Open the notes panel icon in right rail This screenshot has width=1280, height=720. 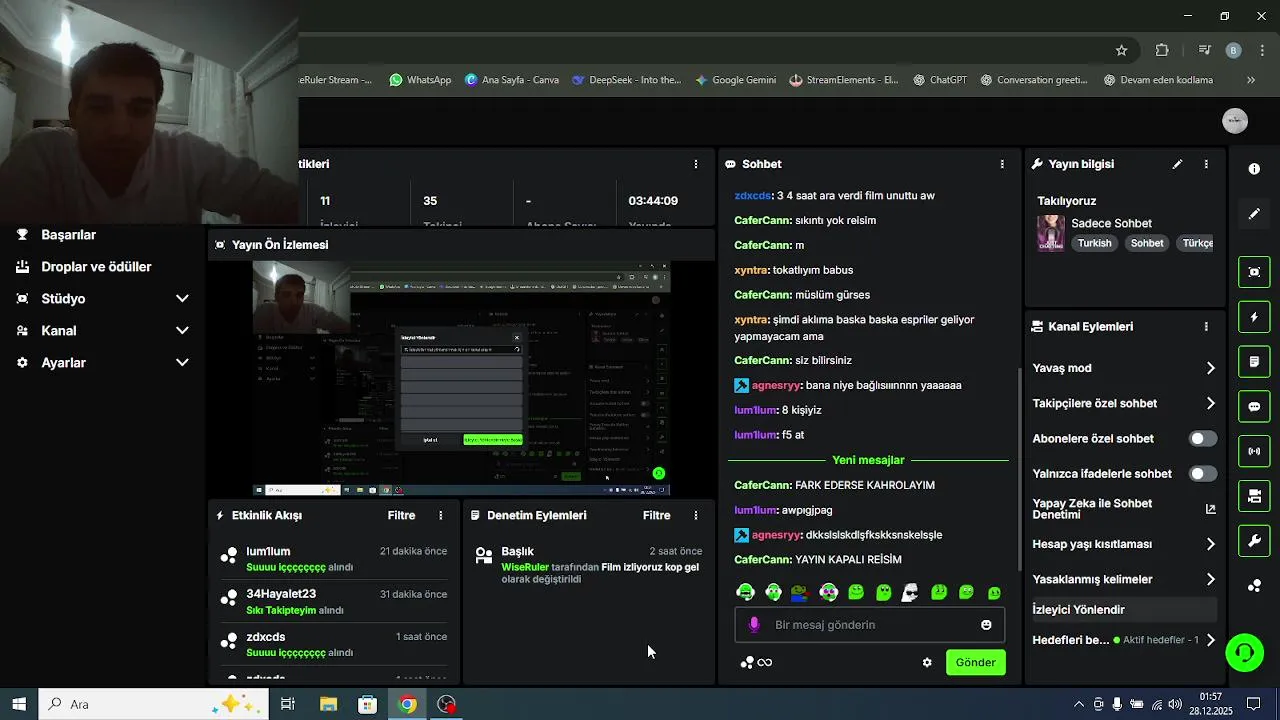point(1254,361)
